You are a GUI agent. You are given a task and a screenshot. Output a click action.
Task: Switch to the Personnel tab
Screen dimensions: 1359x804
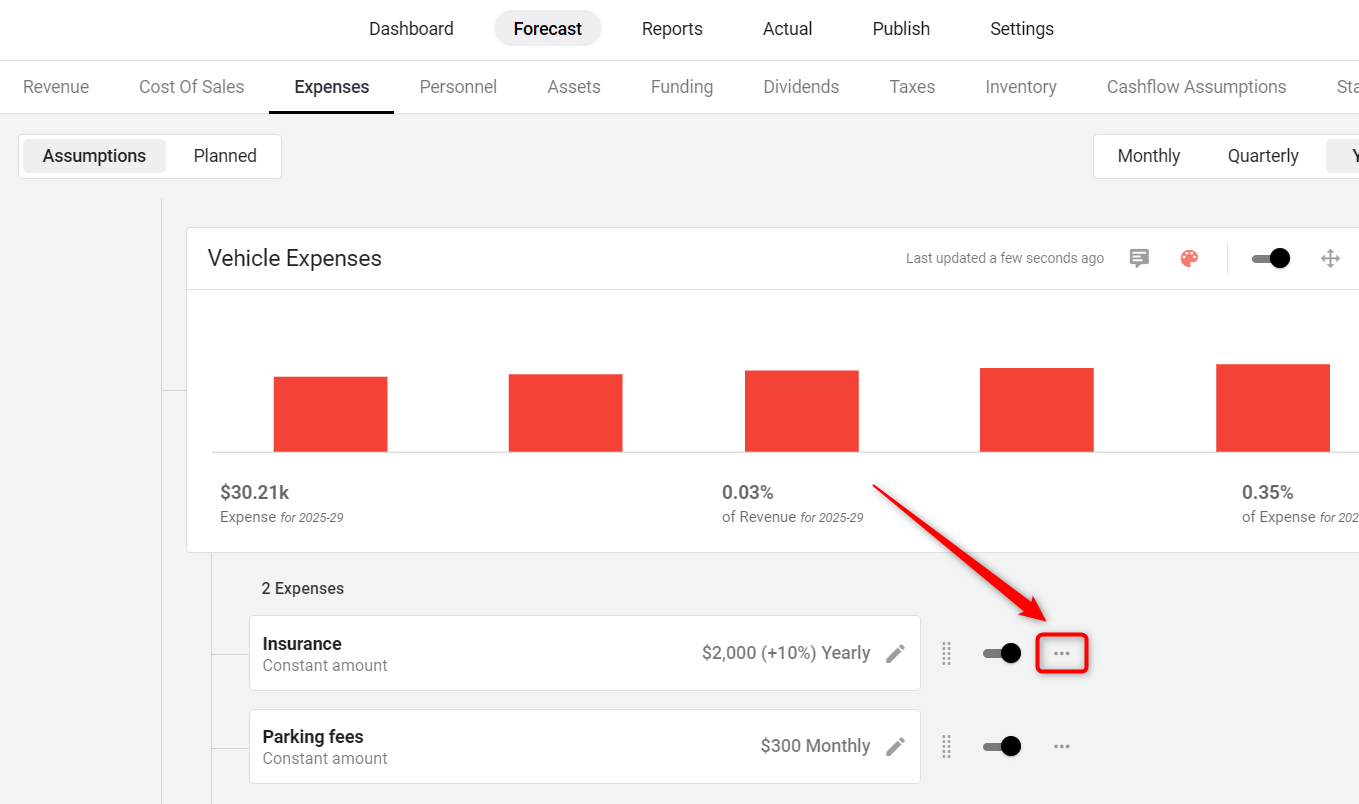[458, 87]
